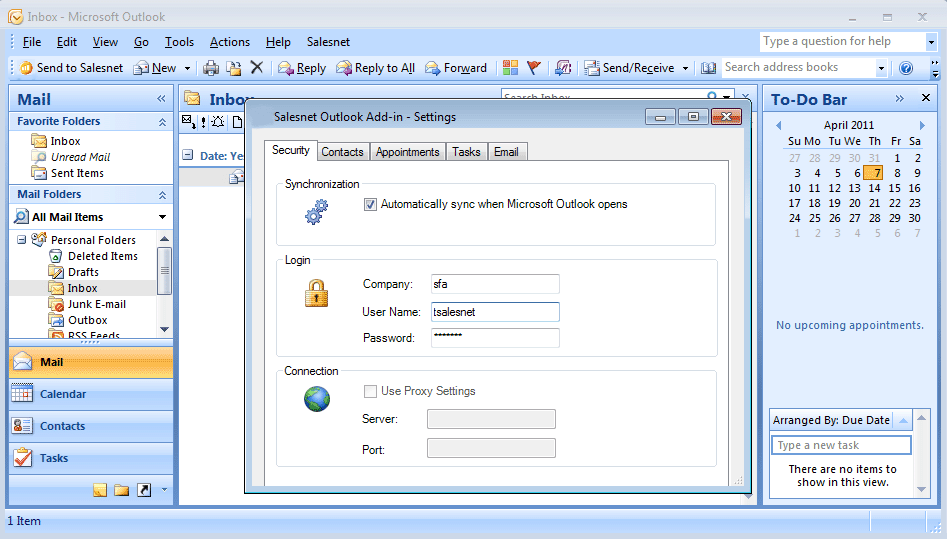Screen dimensions: 947x539
Task: Open the Help question mark icon
Action: click(906, 68)
